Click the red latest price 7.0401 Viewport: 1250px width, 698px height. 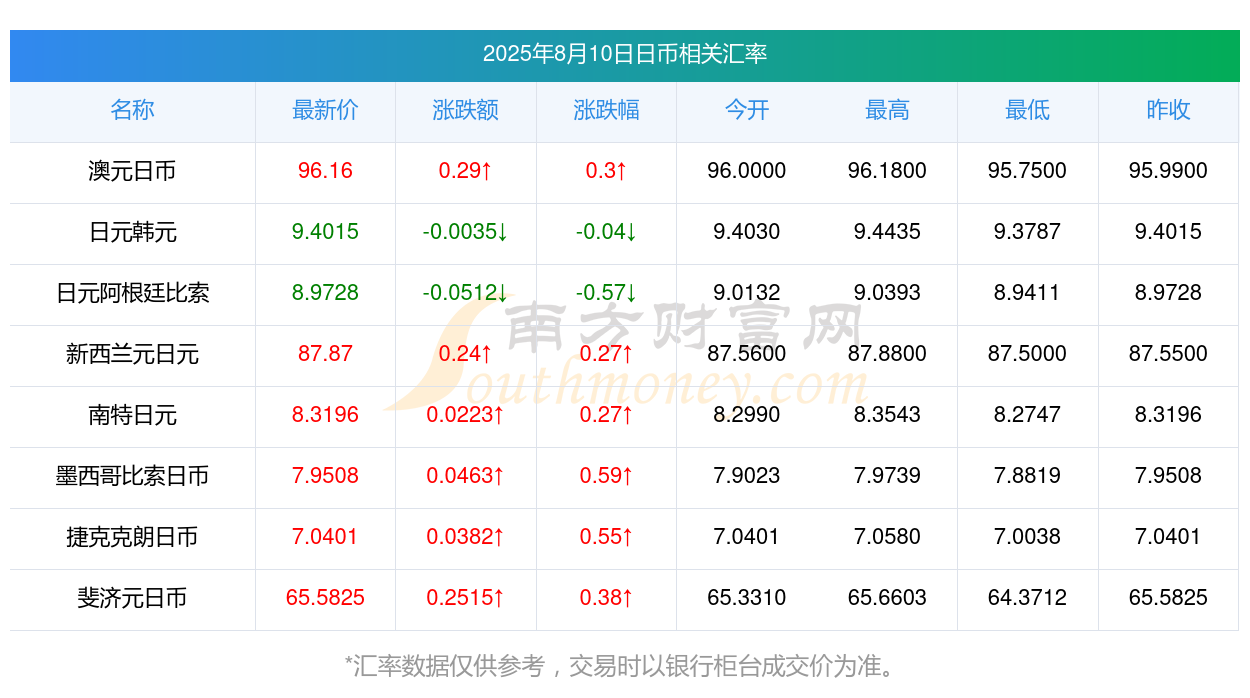pyautogui.click(x=325, y=537)
